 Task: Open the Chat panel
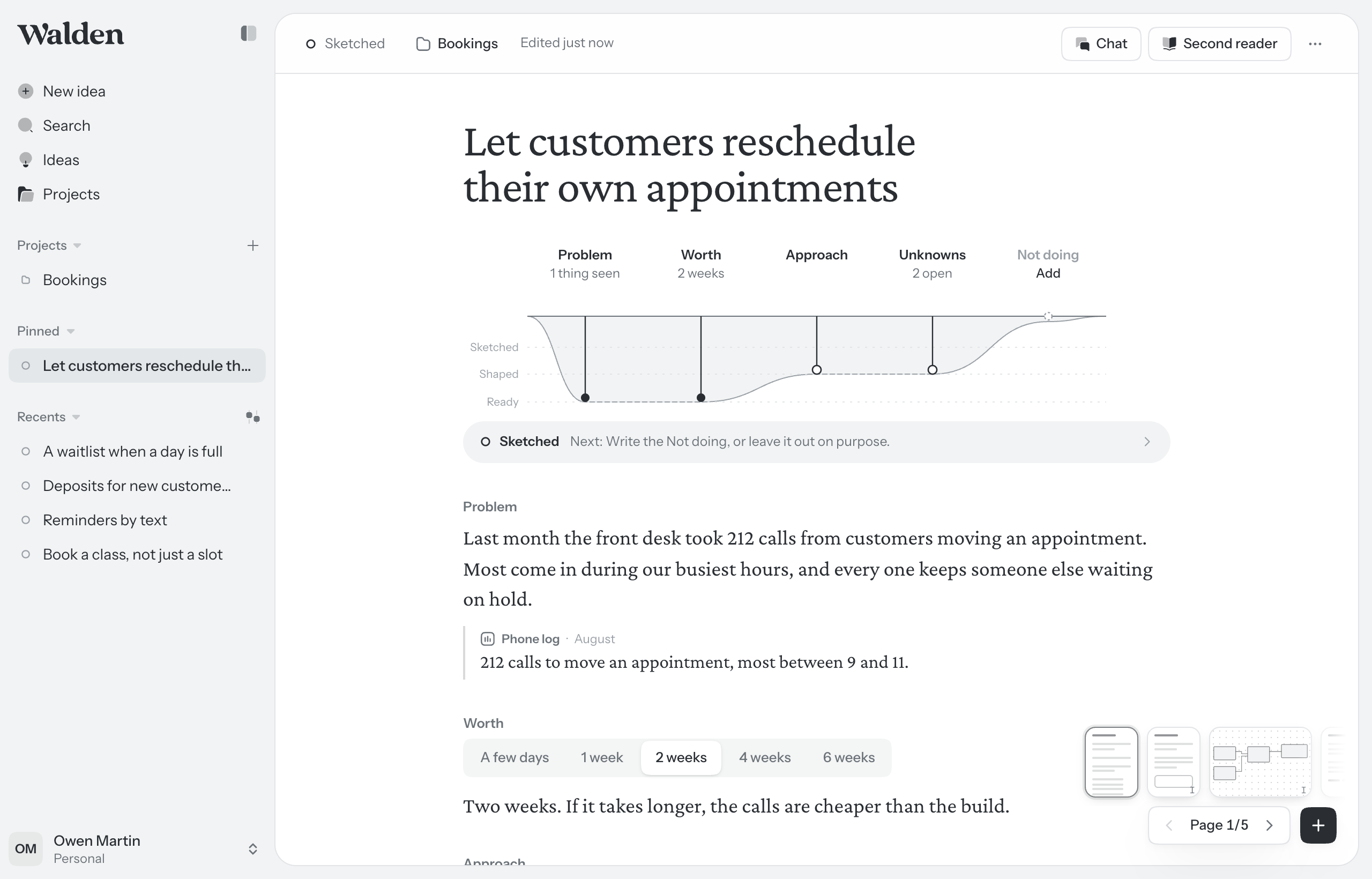(x=1101, y=44)
